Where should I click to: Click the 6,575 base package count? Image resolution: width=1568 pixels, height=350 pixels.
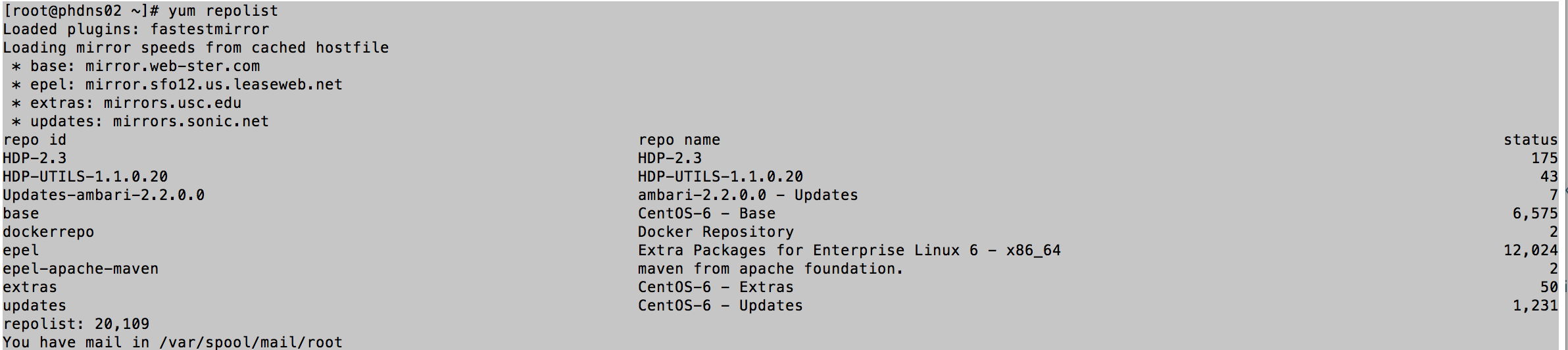[x=1534, y=214]
